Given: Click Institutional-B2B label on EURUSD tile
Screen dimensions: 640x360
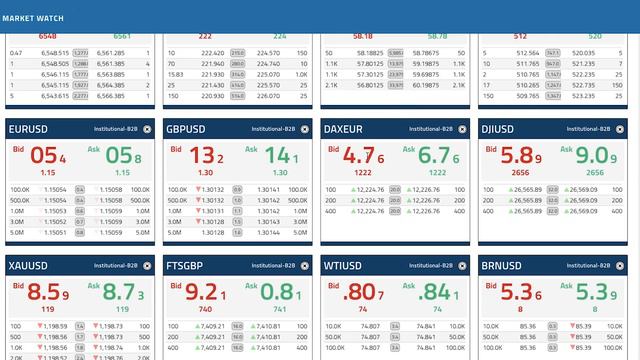Looking at the screenshot, I should pos(116,129).
